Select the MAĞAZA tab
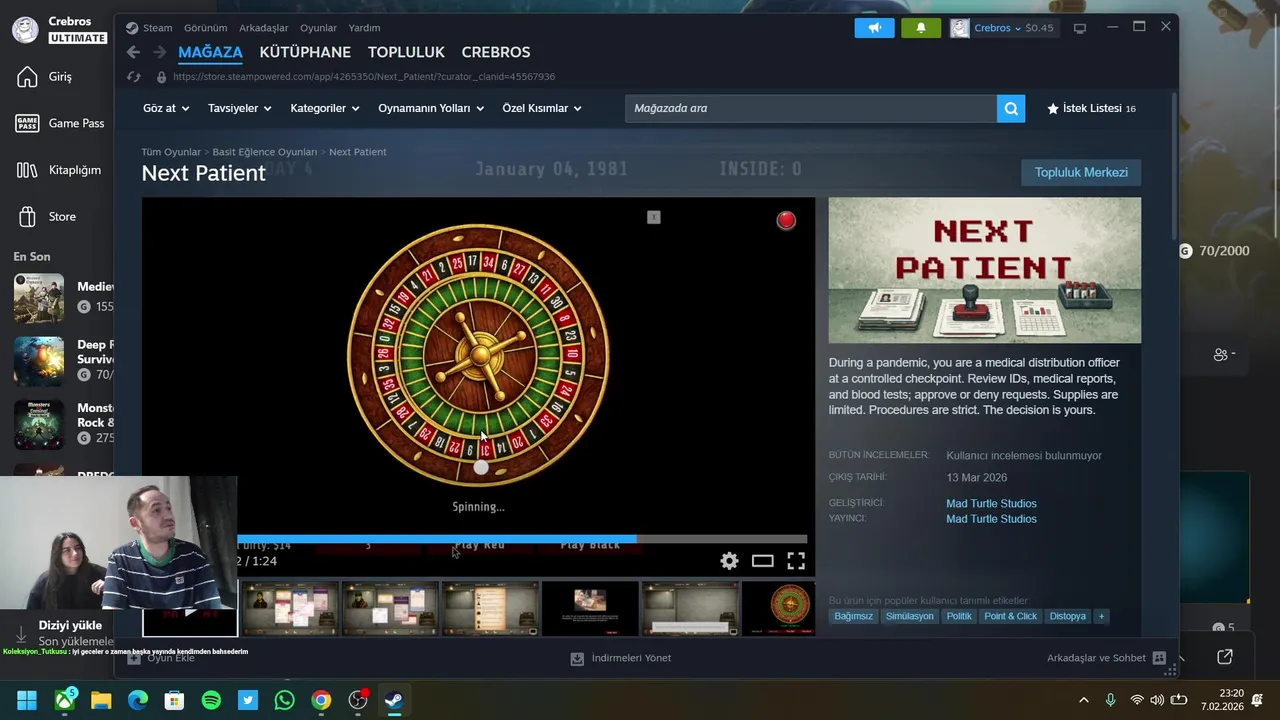Image resolution: width=1280 pixels, height=720 pixels. 210,52
